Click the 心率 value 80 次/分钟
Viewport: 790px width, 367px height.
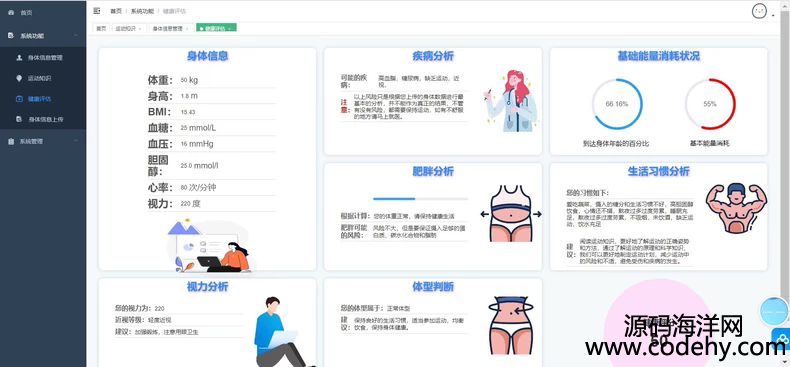199,188
